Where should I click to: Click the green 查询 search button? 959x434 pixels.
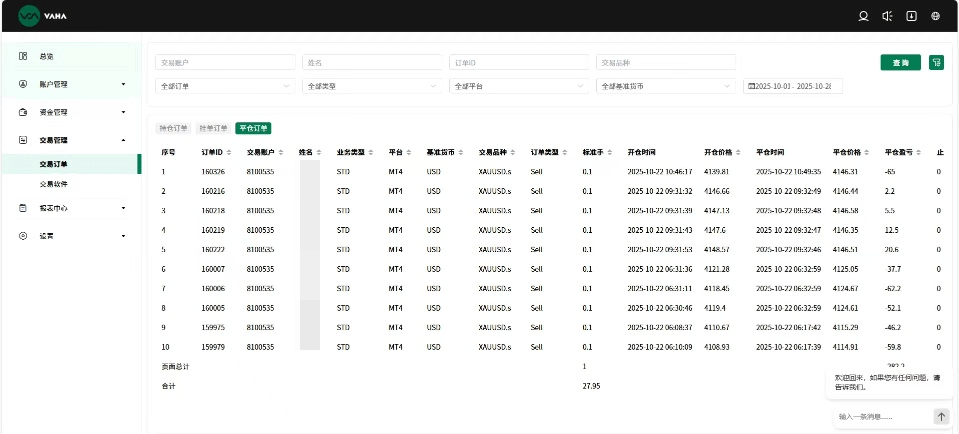point(900,62)
